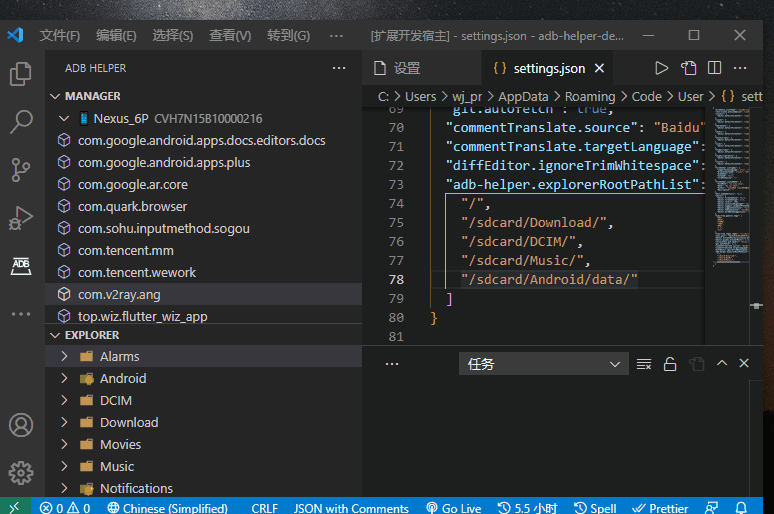Select the Notifications folder row

[x=203, y=488]
